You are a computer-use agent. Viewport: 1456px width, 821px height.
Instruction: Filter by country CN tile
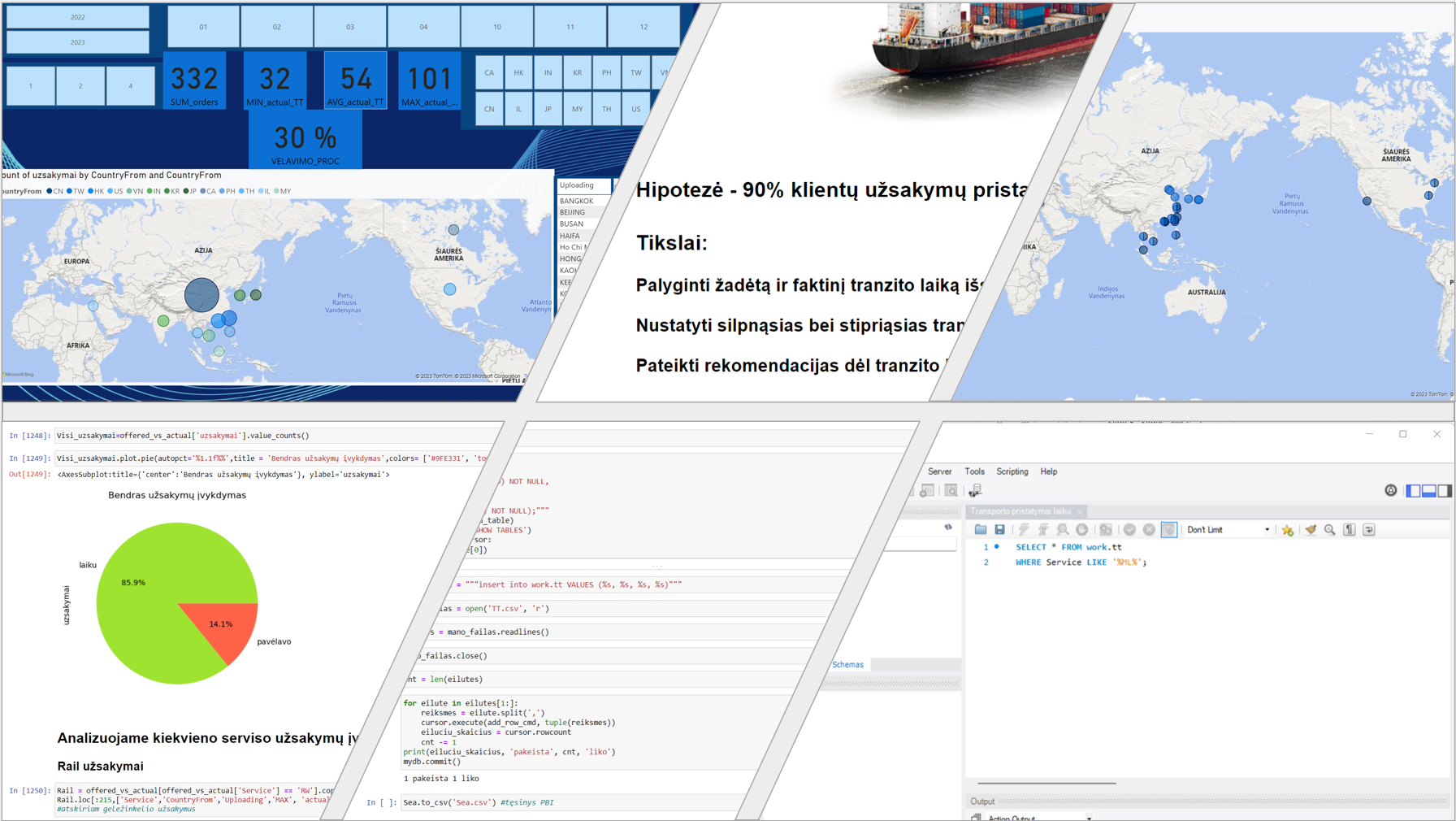click(489, 109)
